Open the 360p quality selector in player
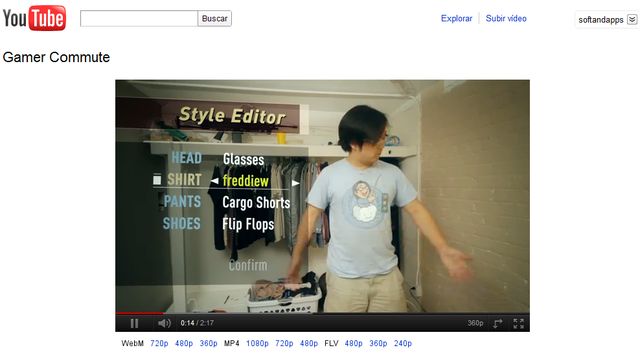 click(475, 323)
